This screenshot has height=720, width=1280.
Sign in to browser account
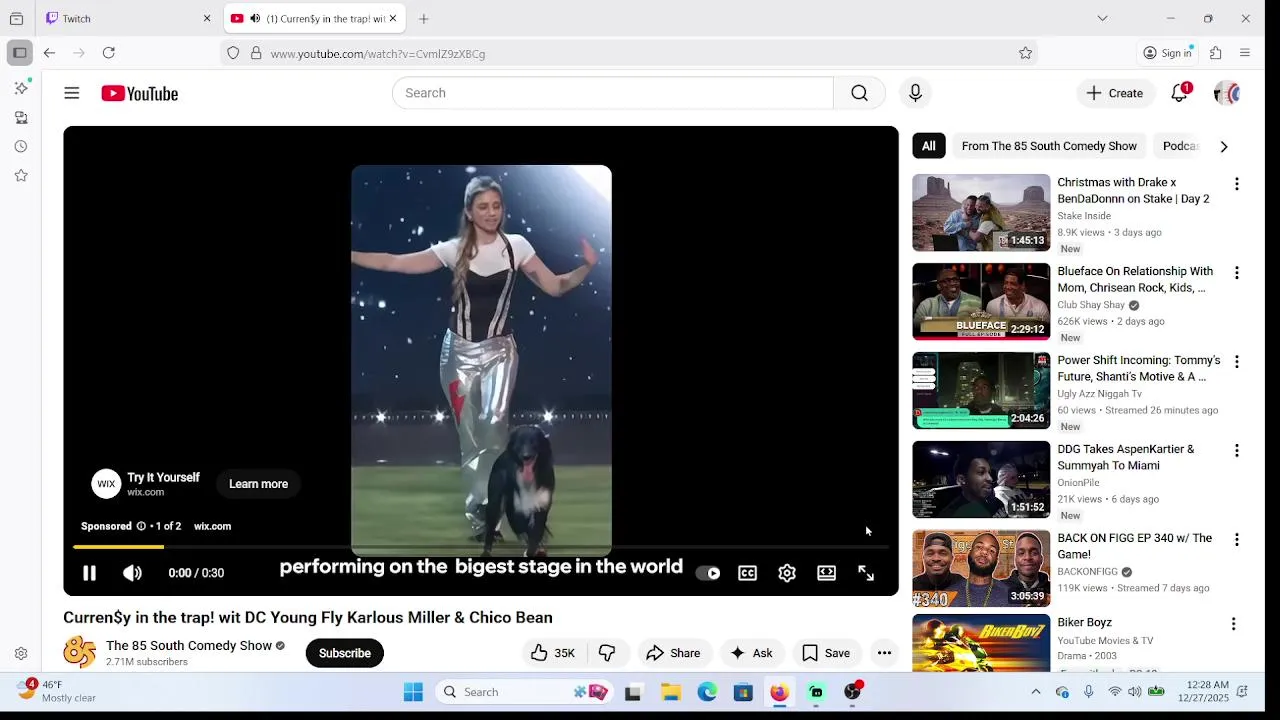[x=1168, y=53]
